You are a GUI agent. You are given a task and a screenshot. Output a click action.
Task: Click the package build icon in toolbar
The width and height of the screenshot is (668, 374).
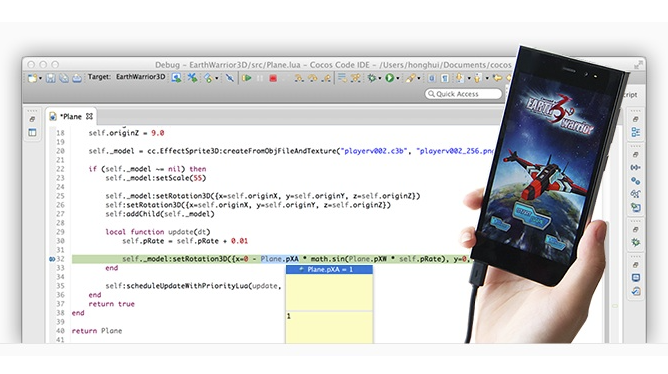(208, 78)
